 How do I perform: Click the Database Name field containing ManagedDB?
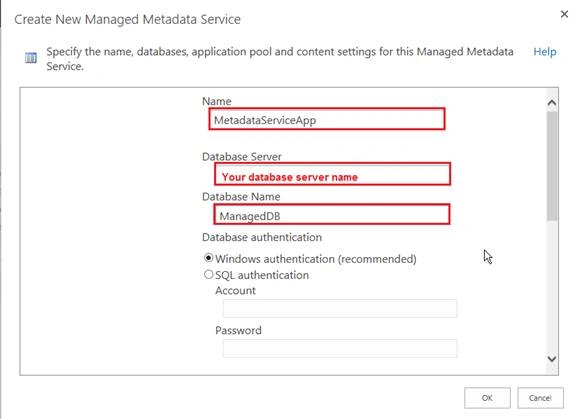tap(332, 214)
